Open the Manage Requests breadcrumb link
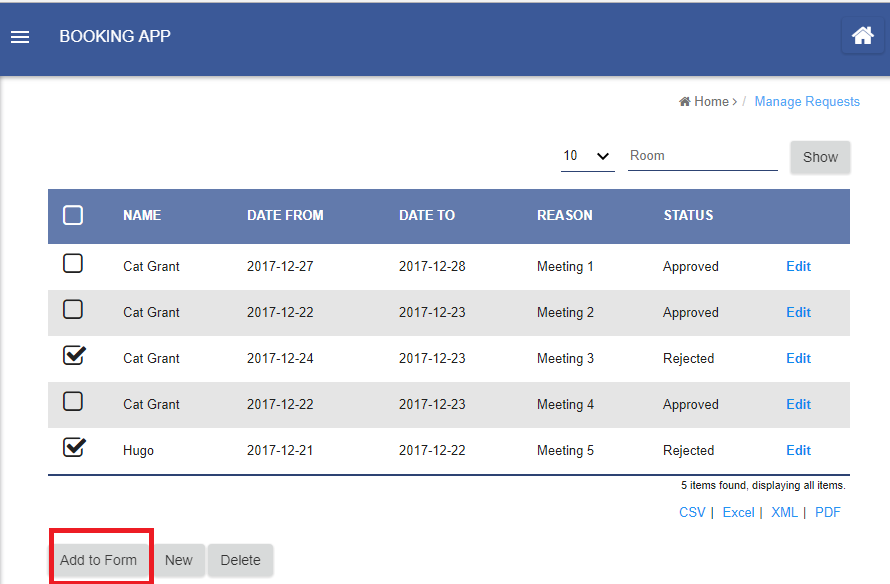The height and width of the screenshot is (584, 890). (x=807, y=101)
